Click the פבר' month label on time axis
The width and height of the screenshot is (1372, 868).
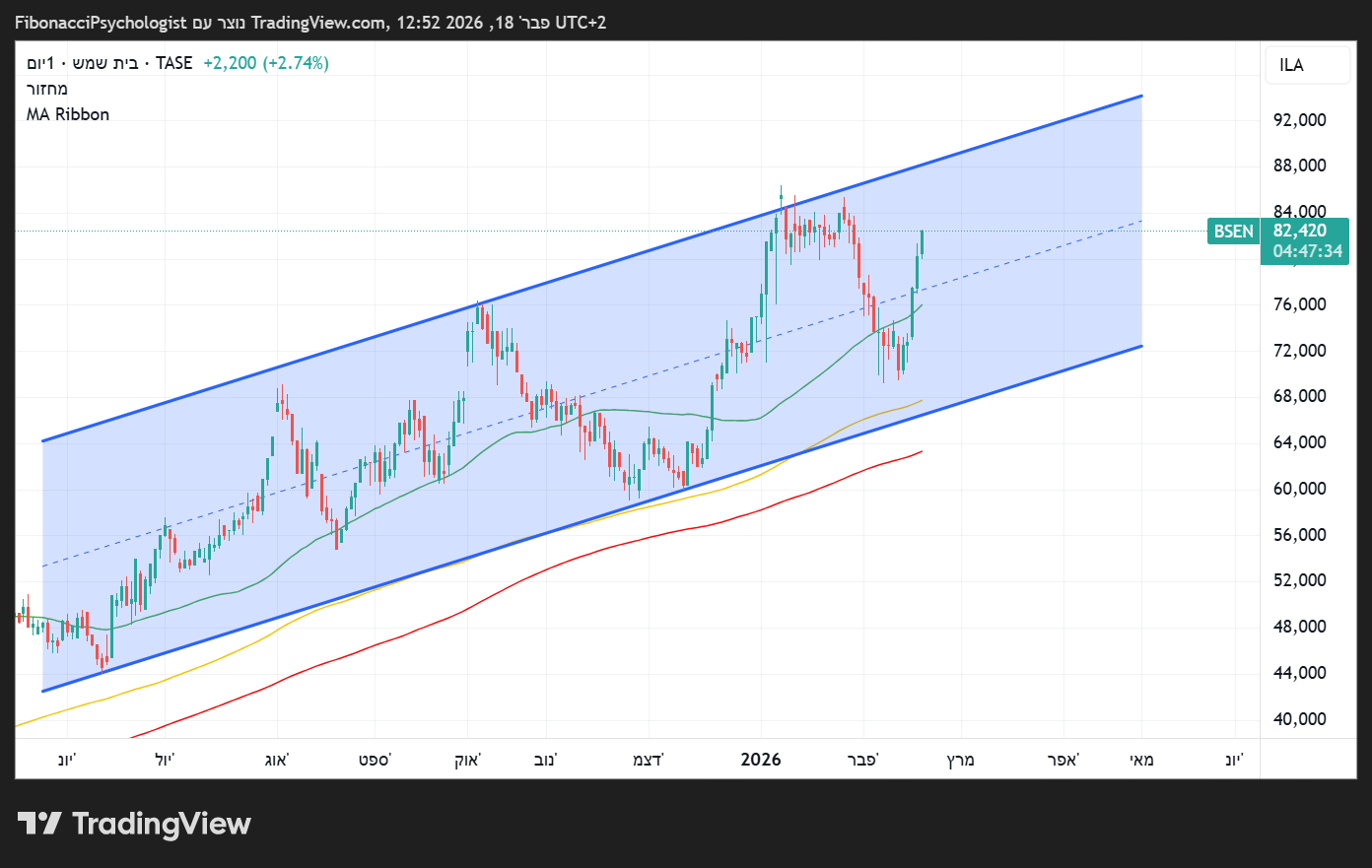pyautogui.click(x=863, y=760)
